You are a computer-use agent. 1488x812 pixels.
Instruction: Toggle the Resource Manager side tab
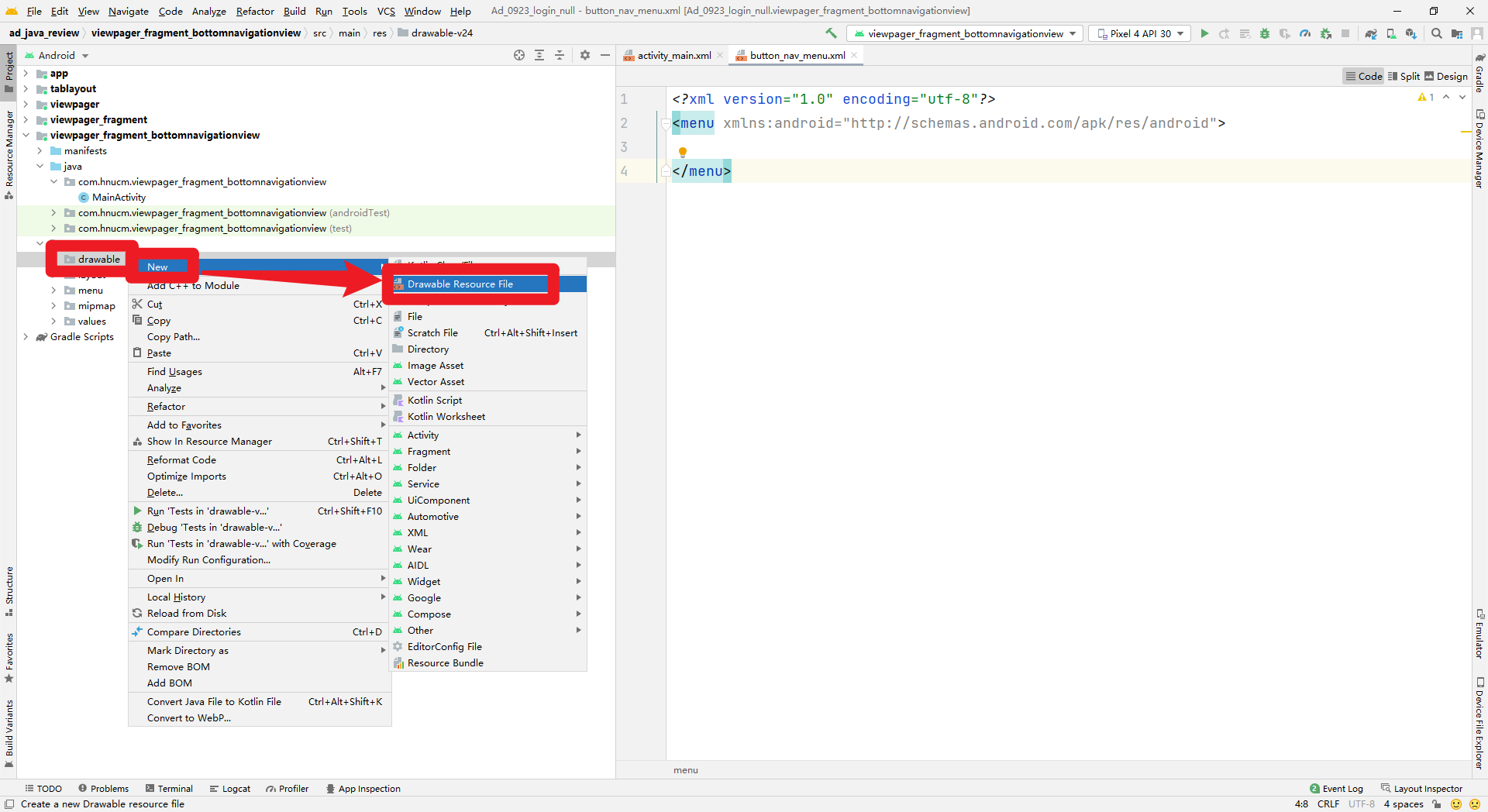click(9, 155)
